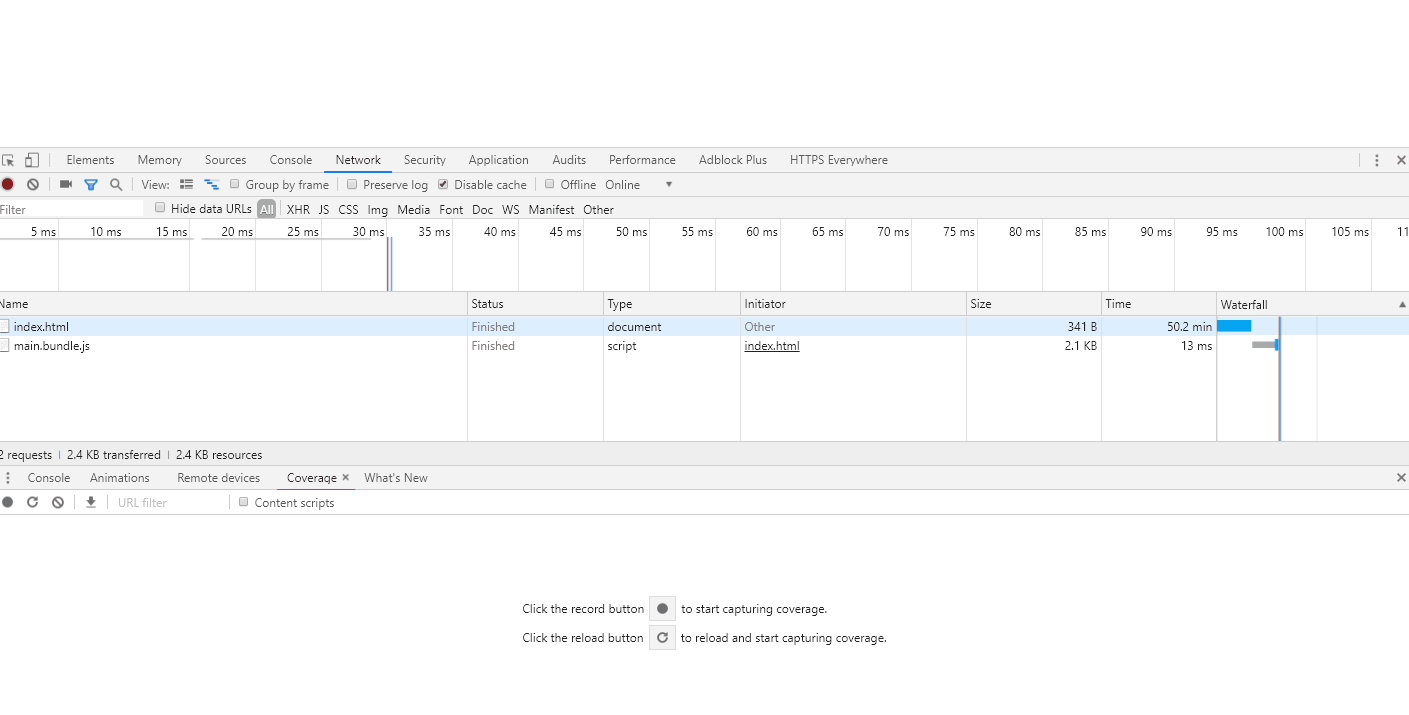Switch to large request rows view
The width and height of the screenshot is (1409, 715).
pyautogui.click(x=186, y=184)
